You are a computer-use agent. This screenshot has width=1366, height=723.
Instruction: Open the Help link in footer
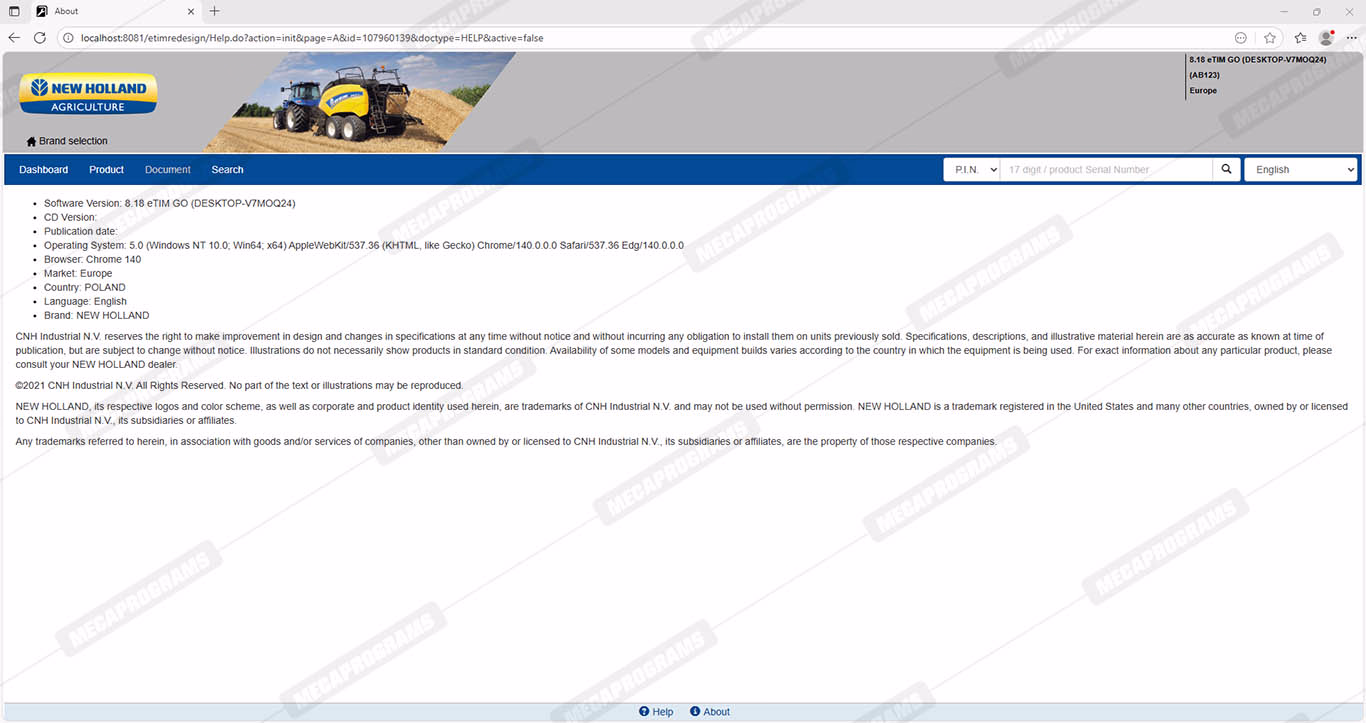pyautogui.click(x=663, y=712)
